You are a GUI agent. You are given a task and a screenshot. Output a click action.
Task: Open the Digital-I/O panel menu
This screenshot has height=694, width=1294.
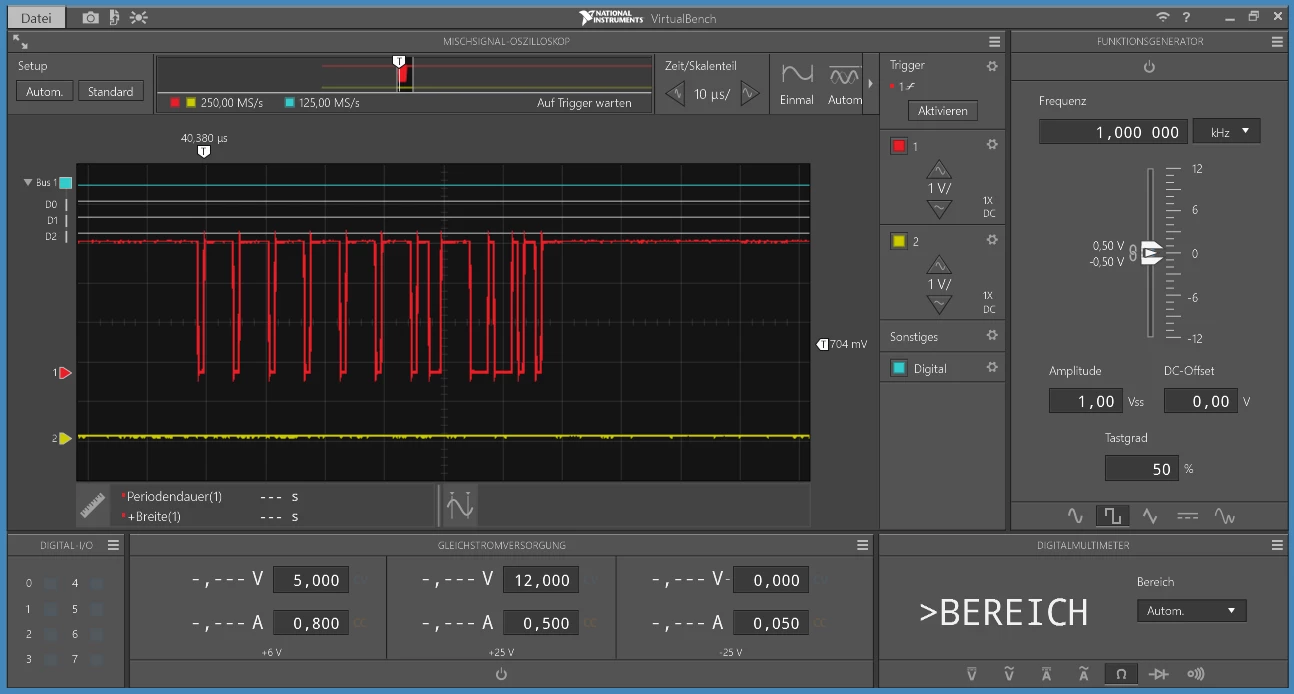coord(113,545)
